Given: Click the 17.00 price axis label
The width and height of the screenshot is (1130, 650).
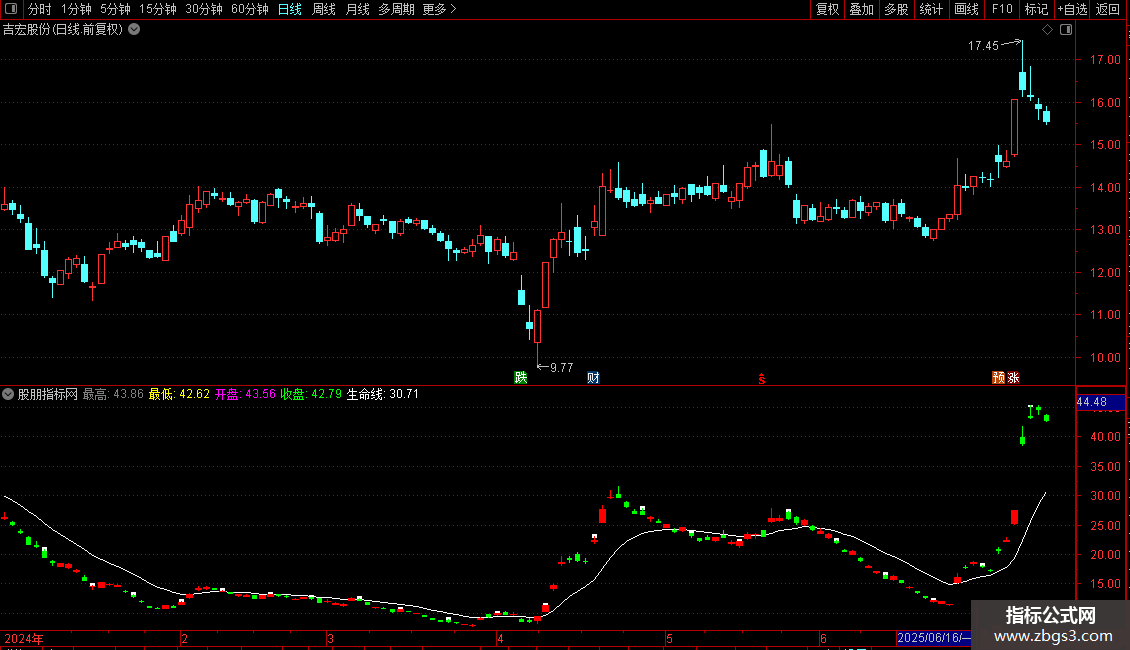Looking at the screenshot, I should click(1105, 60).
